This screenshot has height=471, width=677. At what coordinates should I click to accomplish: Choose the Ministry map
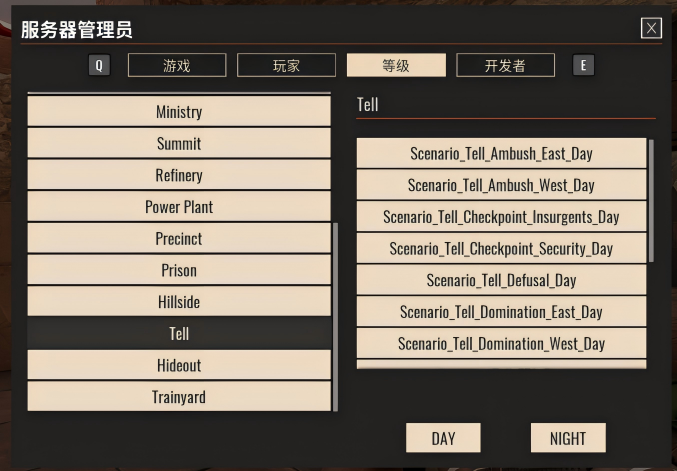tap(179, 112)
